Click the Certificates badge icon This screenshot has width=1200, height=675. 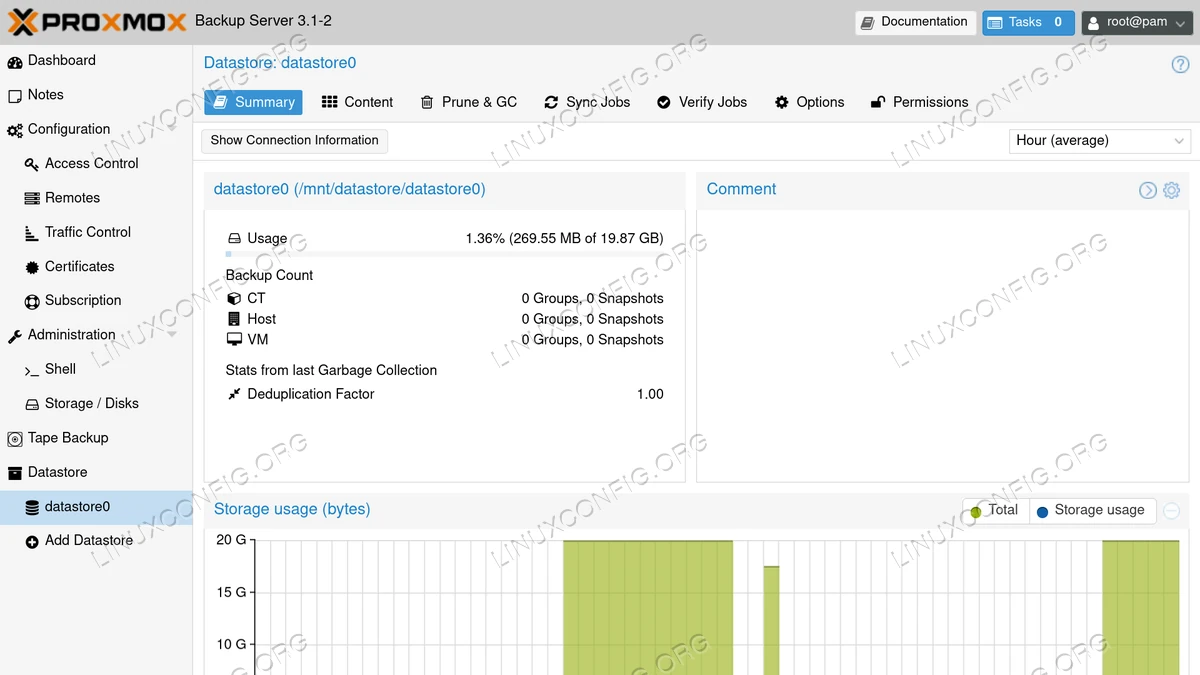click(x=32, y=267)
